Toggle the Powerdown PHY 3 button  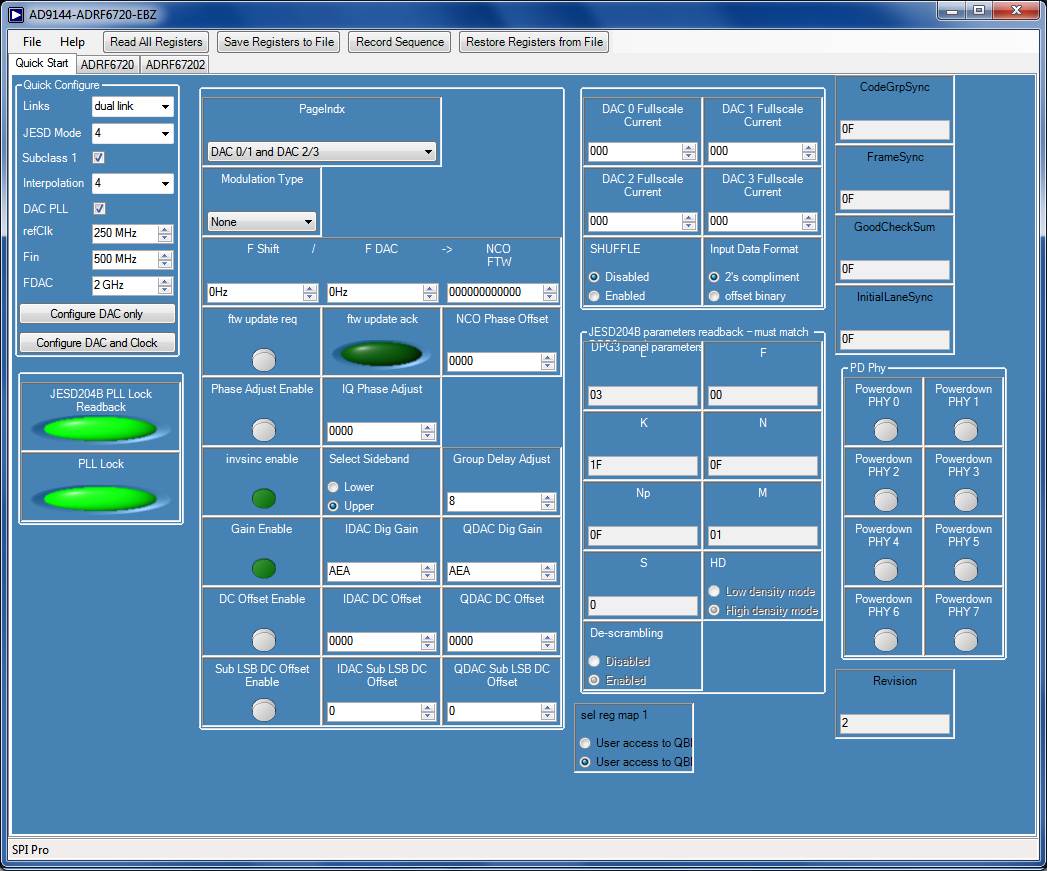tap(965, 500)
